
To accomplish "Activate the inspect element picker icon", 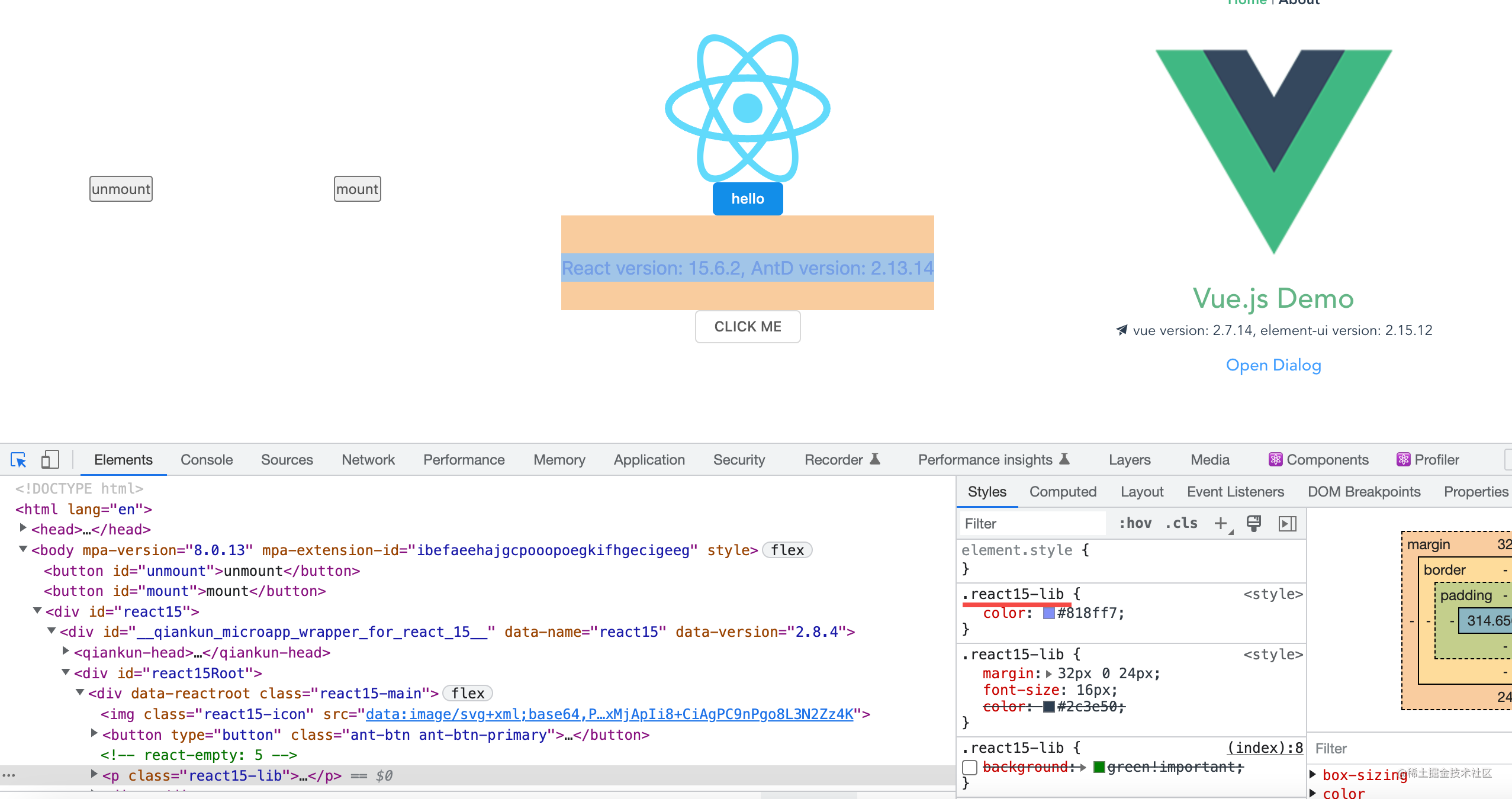I will (x=18, y=460).
